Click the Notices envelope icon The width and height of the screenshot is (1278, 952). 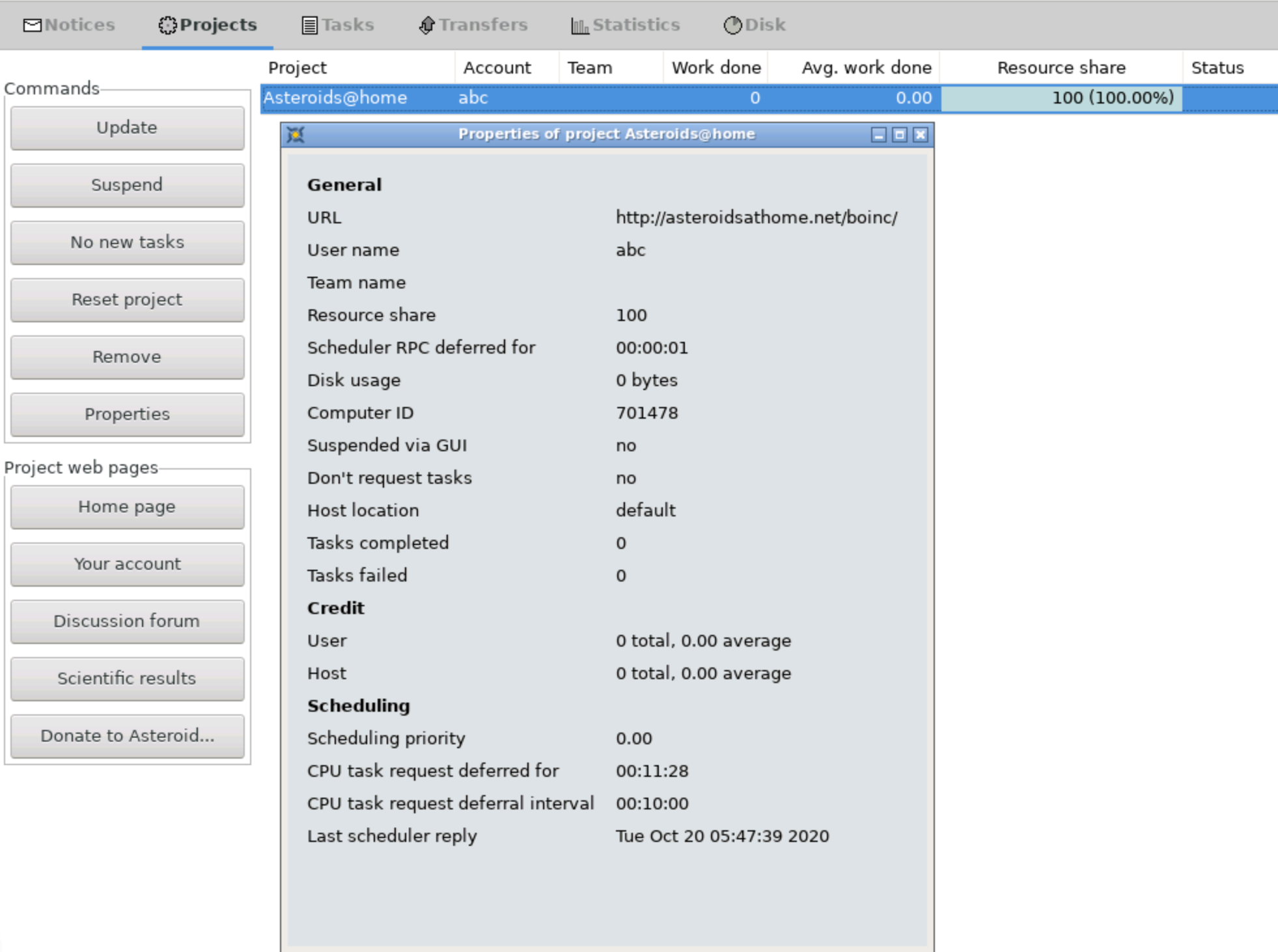[32, 25]
